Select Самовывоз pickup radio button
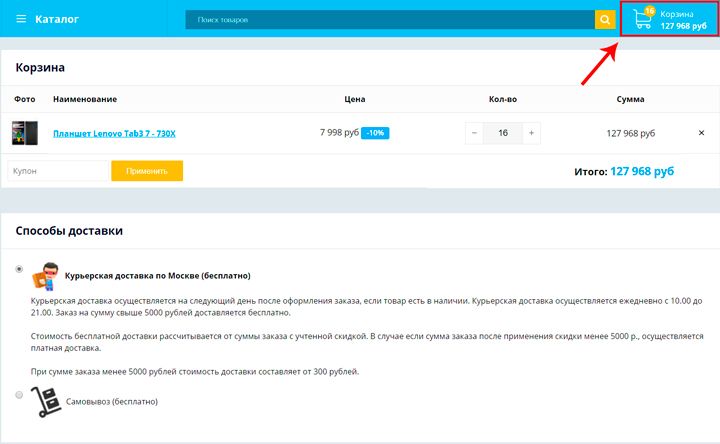The width and height of the screenshot is (720, 444). (19, 395)
